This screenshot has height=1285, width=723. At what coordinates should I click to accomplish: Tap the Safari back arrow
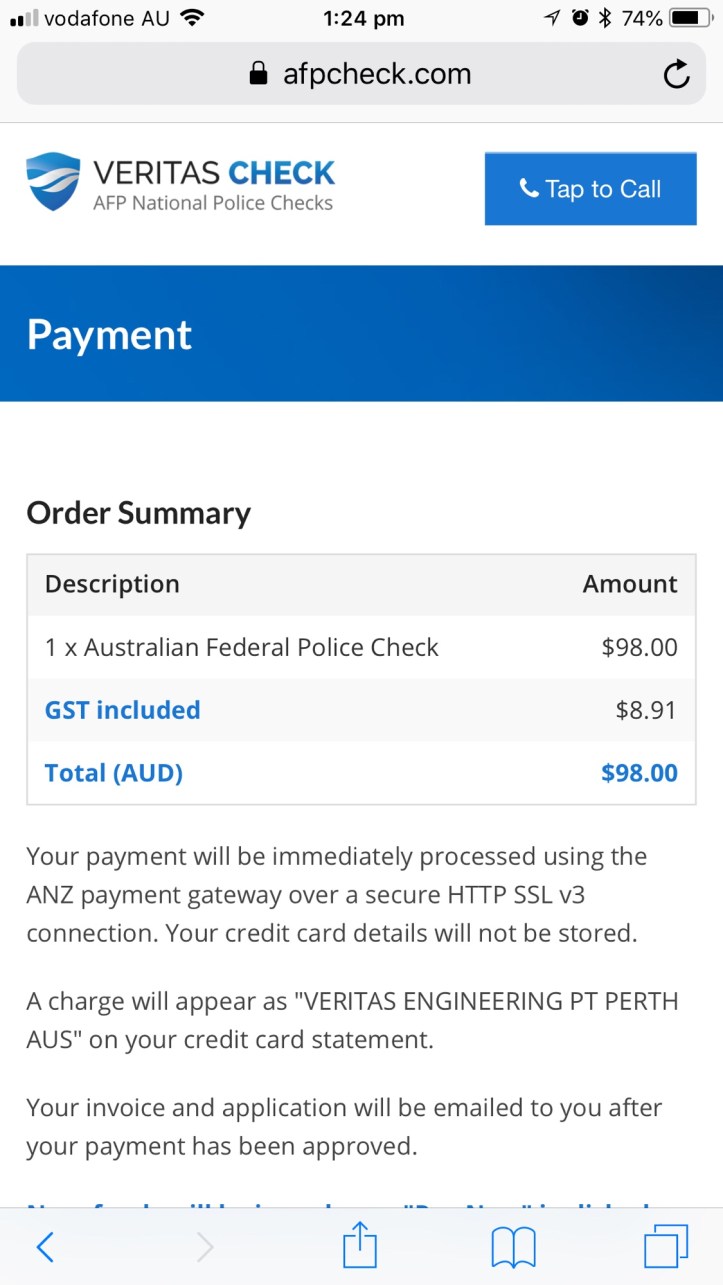coord(45,1246)
